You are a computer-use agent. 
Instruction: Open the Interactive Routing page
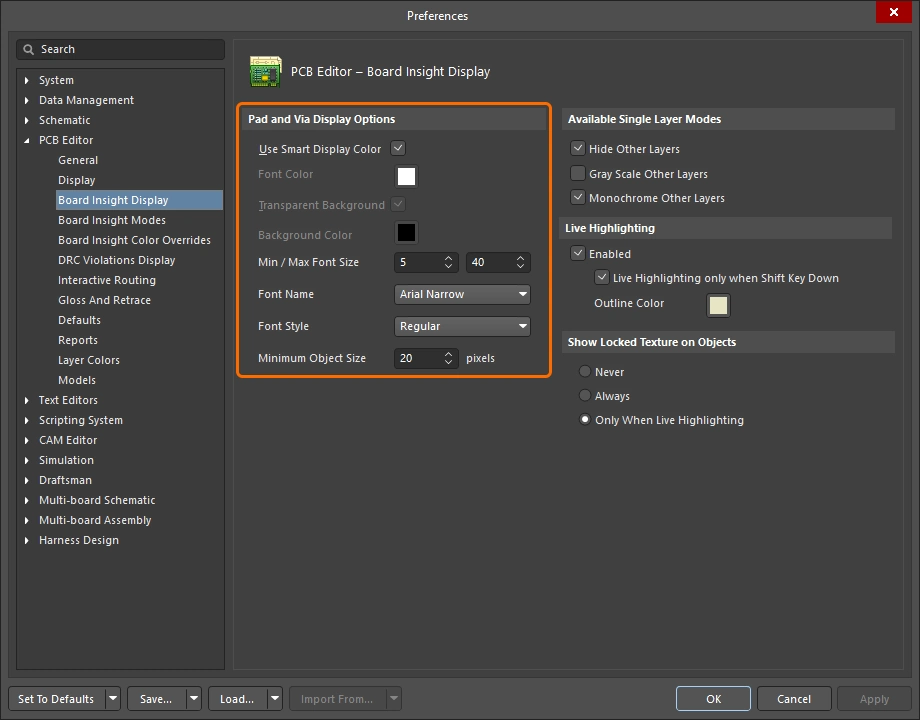click(x=106, y=280)
